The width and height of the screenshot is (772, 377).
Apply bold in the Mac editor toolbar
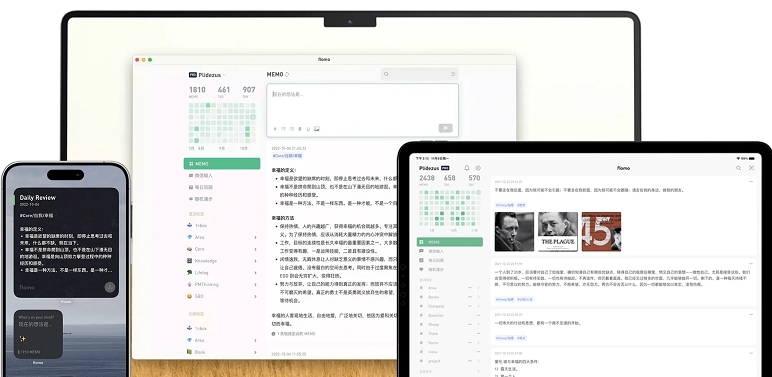[300, 129]
